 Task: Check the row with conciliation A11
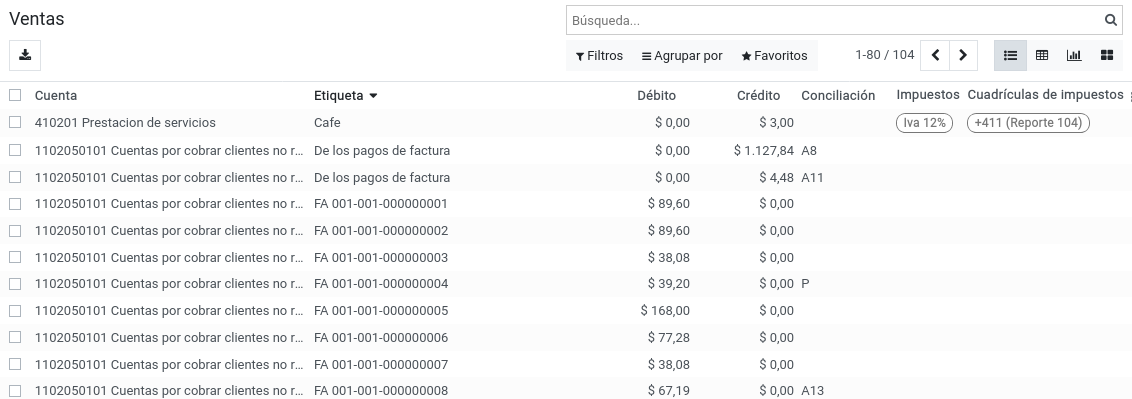coord(15,177)
